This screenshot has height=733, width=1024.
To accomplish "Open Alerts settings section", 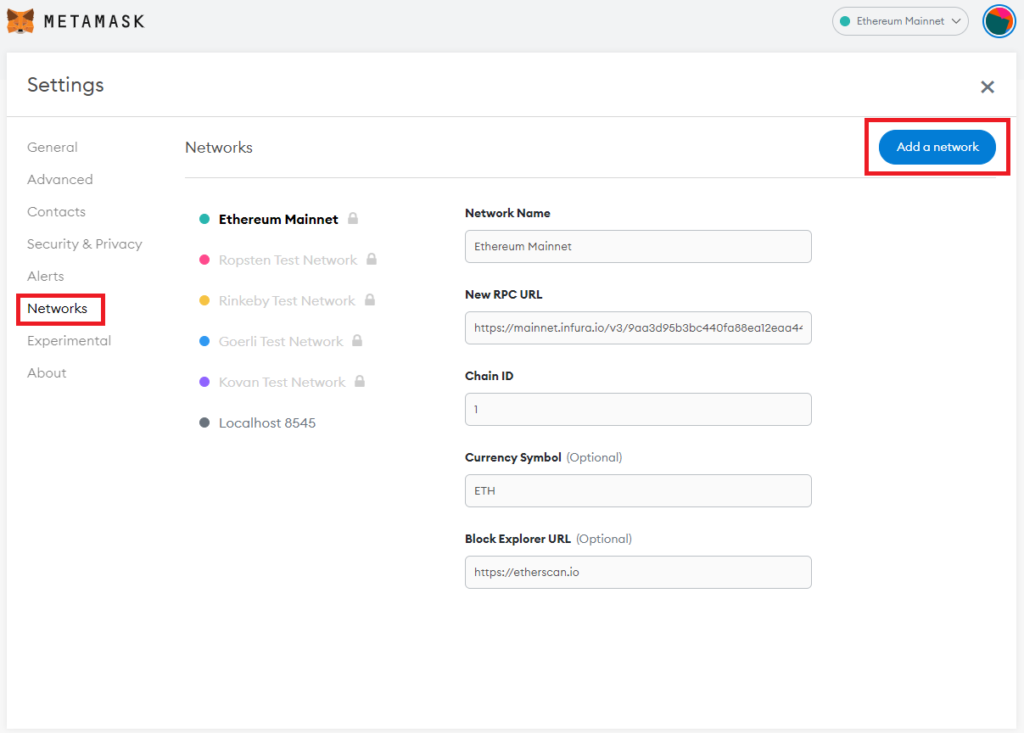I will pyautogui.click(x=46, y=276).
